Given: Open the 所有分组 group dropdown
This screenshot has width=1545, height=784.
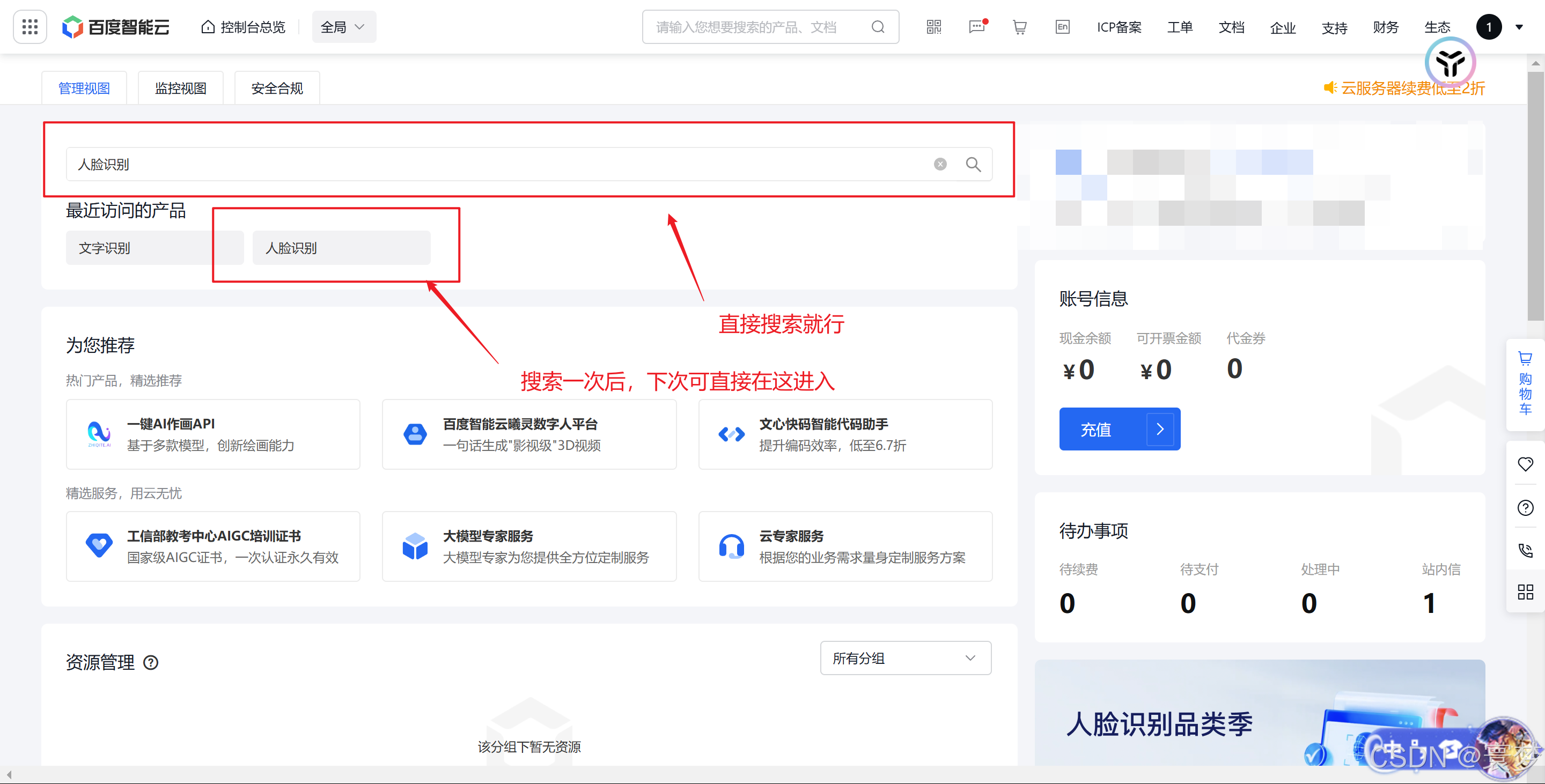Looking at the screenshot, I should tap(905, 658).
